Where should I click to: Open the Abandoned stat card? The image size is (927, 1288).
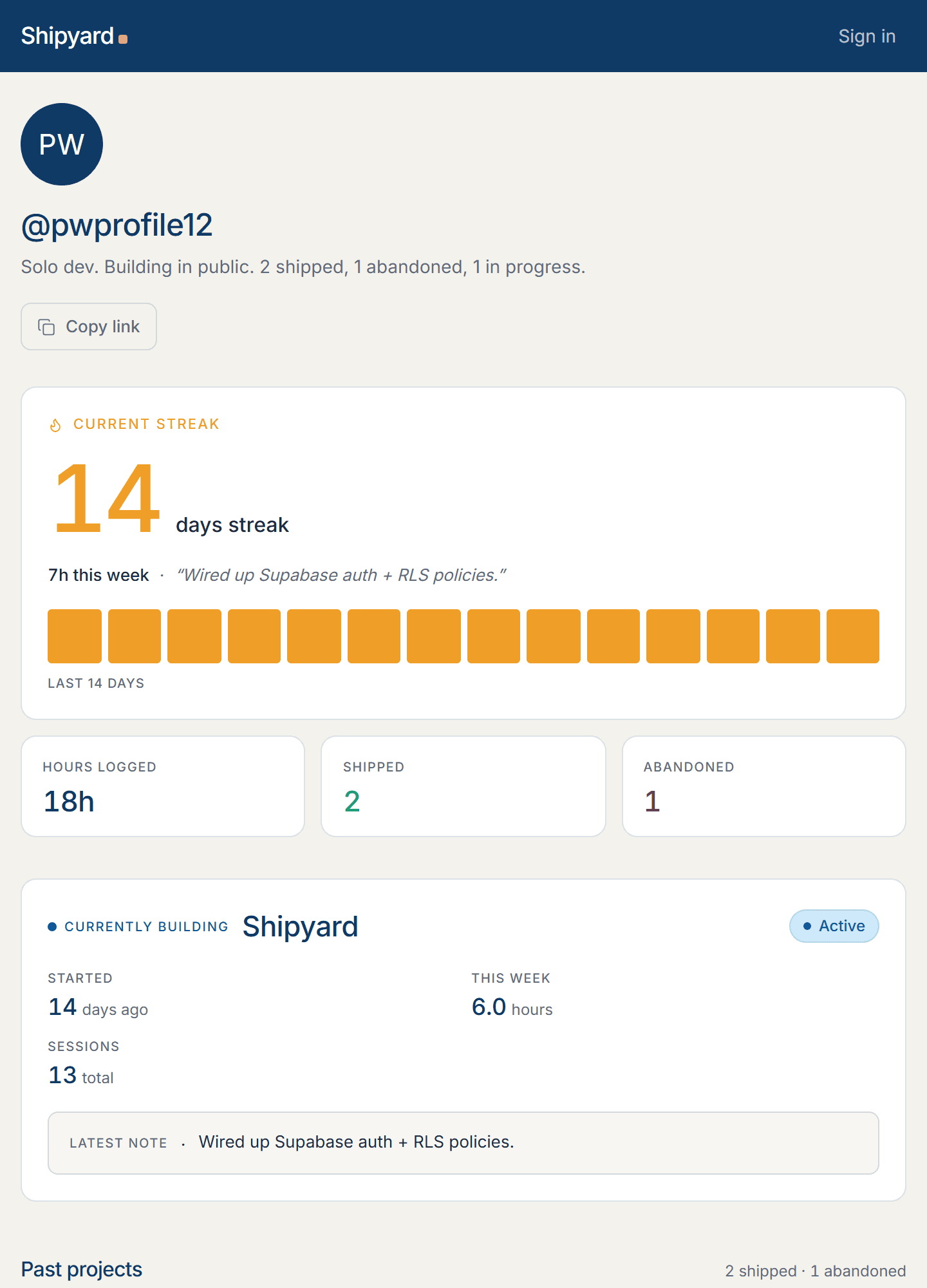[x=764, y=786]
